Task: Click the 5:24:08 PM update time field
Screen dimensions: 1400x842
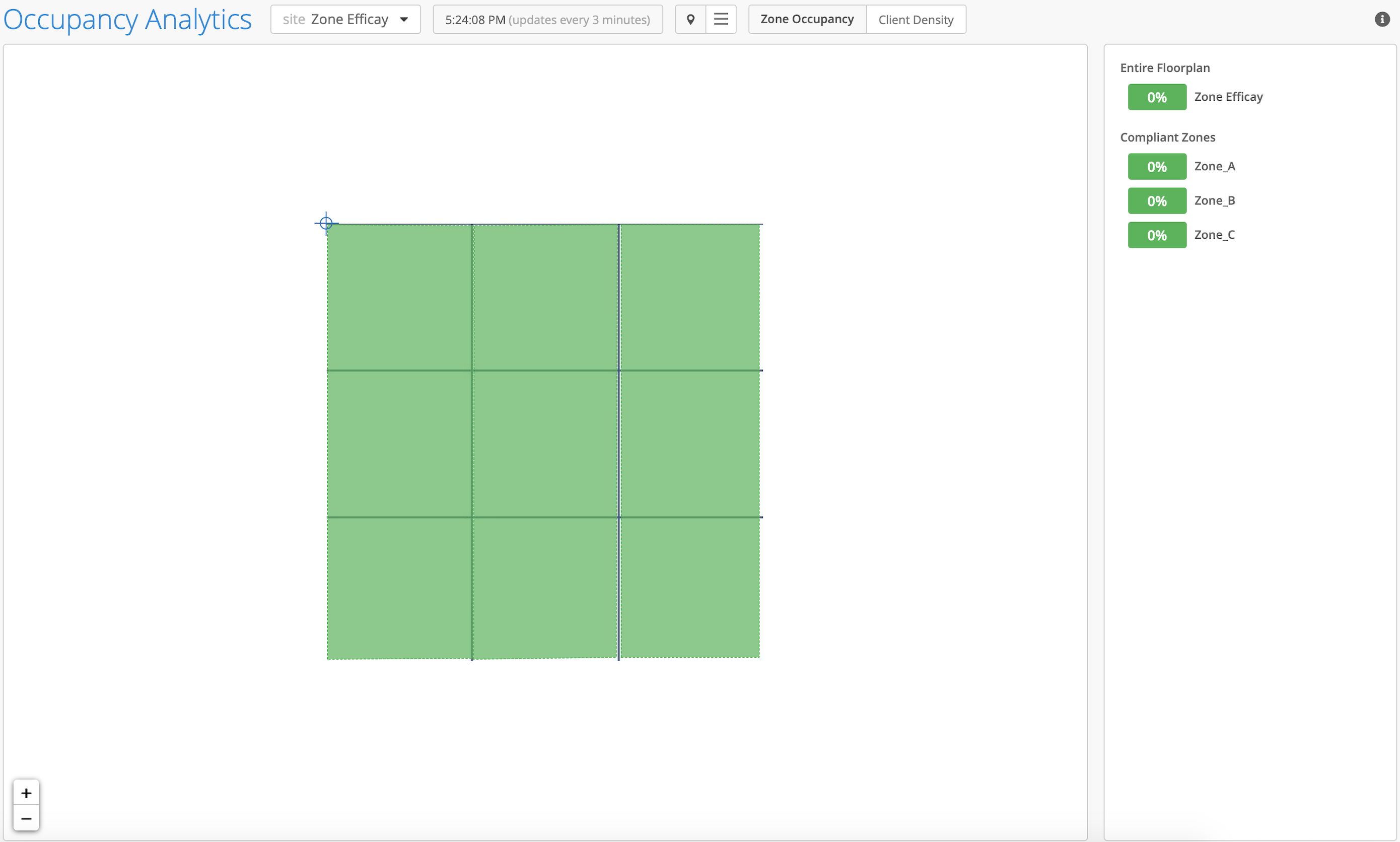Action: (547, 19)
